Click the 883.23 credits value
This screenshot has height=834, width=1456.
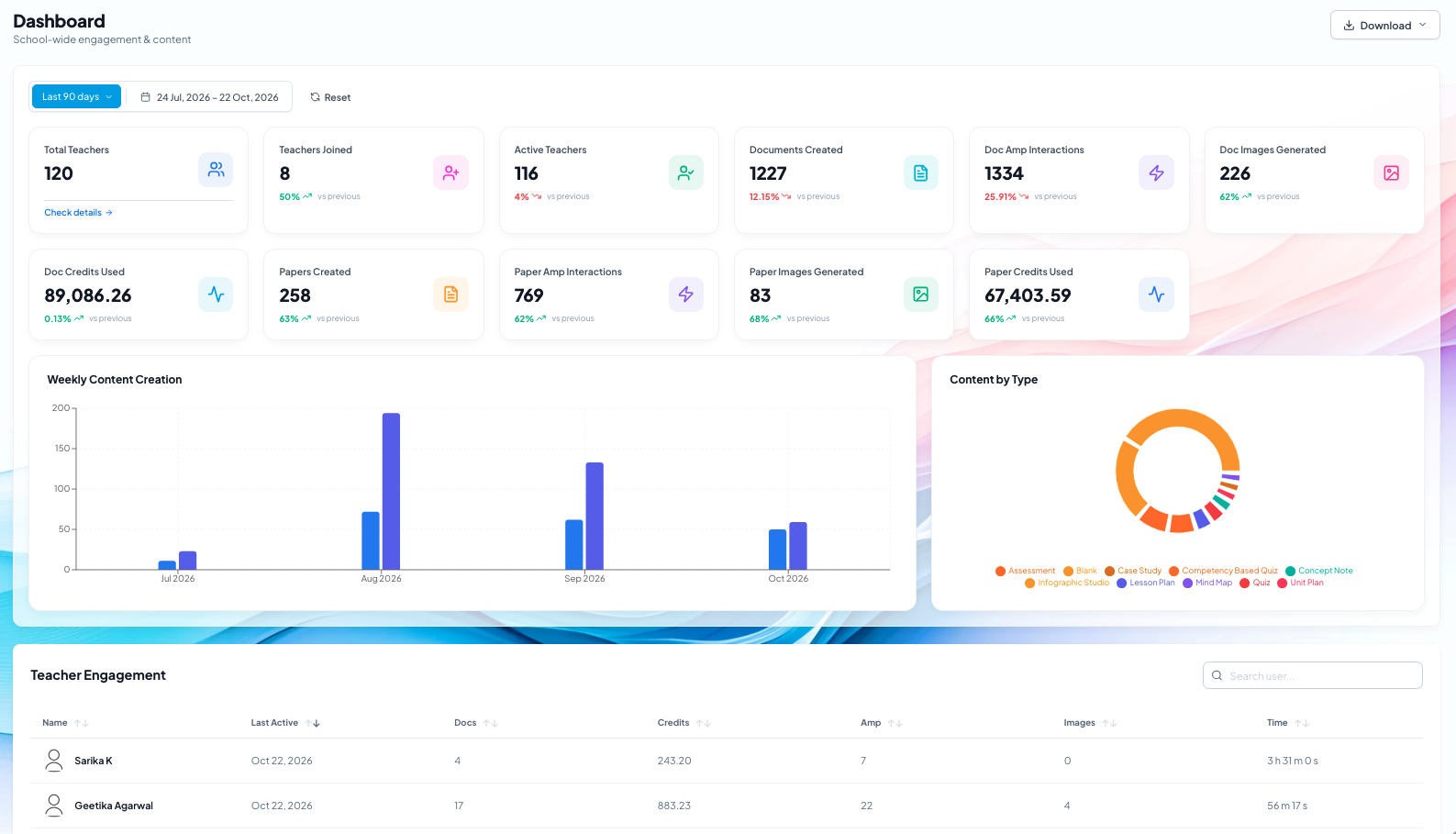pos(674,806)
